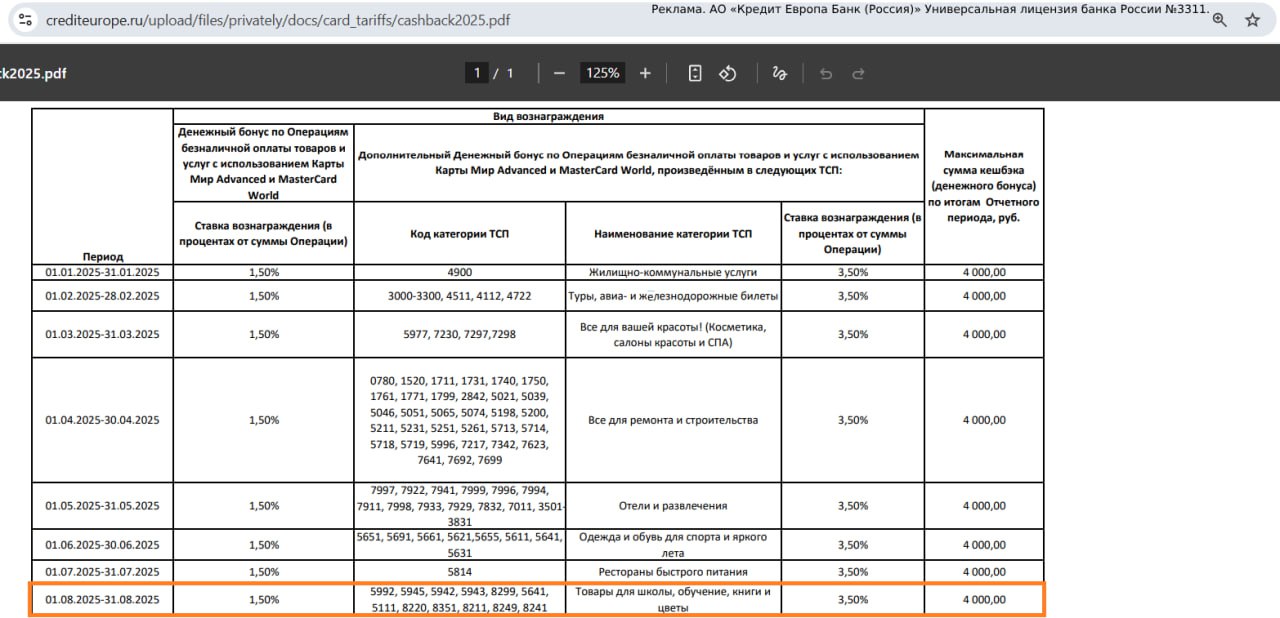Screen dimensions: 1280x618
Task: Click the crediteurope.ru address bar URL
Action: [x=278, y=20]
